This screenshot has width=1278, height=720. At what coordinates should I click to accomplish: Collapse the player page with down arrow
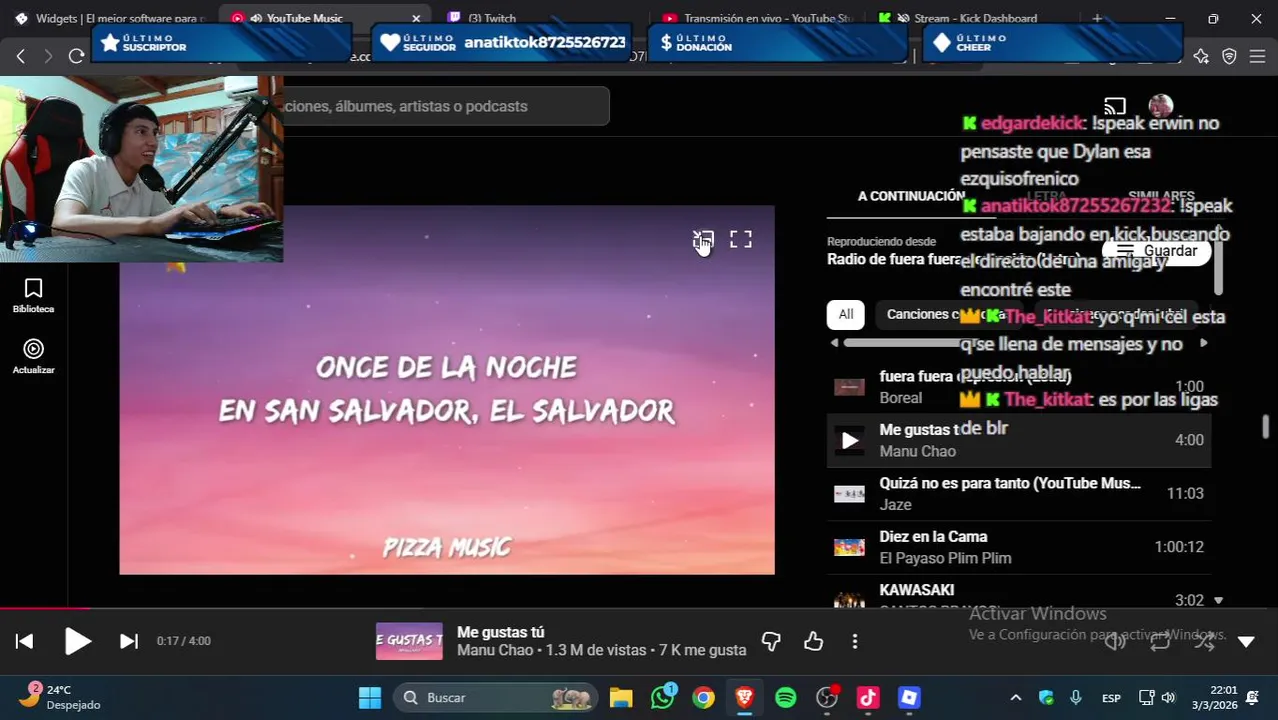click(1246, 642)
